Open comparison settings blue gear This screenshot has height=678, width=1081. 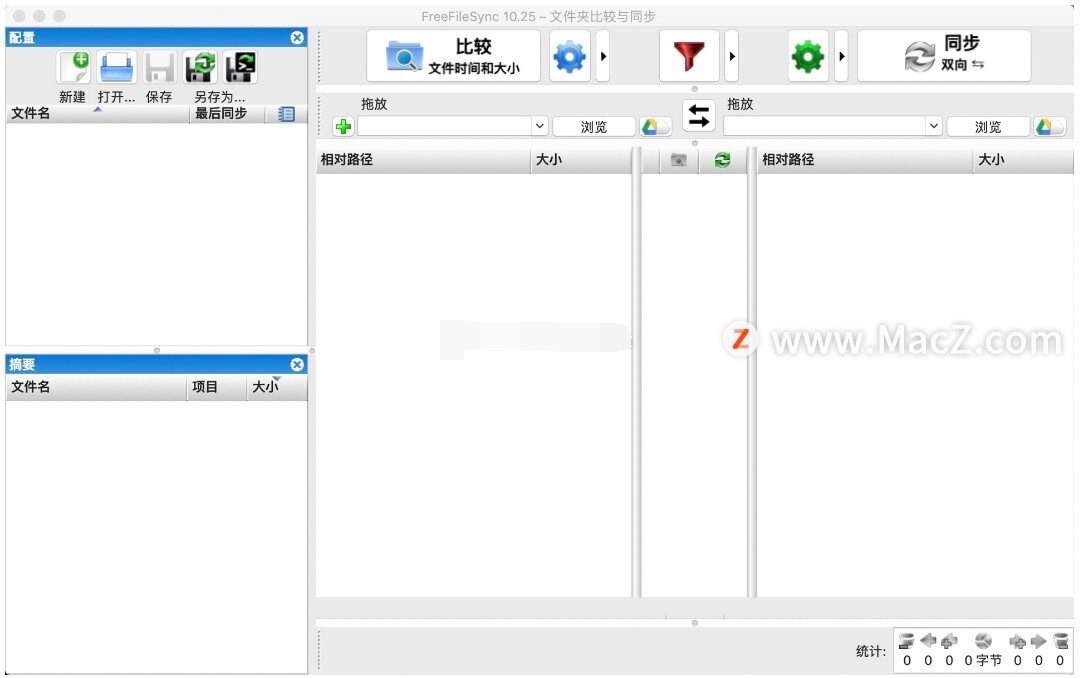pyautogui.click(x=569, y=56)
